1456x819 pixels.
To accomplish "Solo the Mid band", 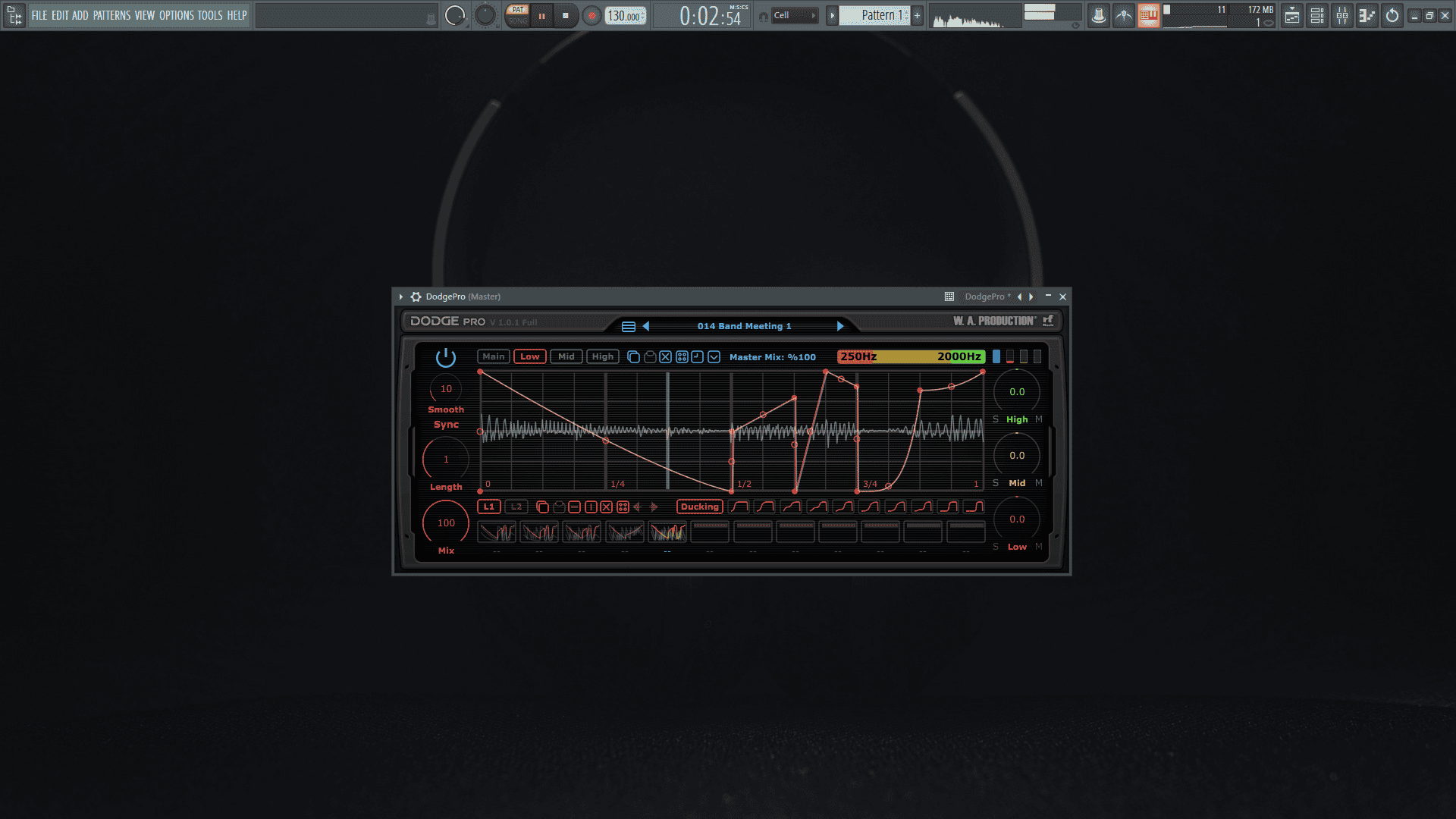I will coord(996,483).
